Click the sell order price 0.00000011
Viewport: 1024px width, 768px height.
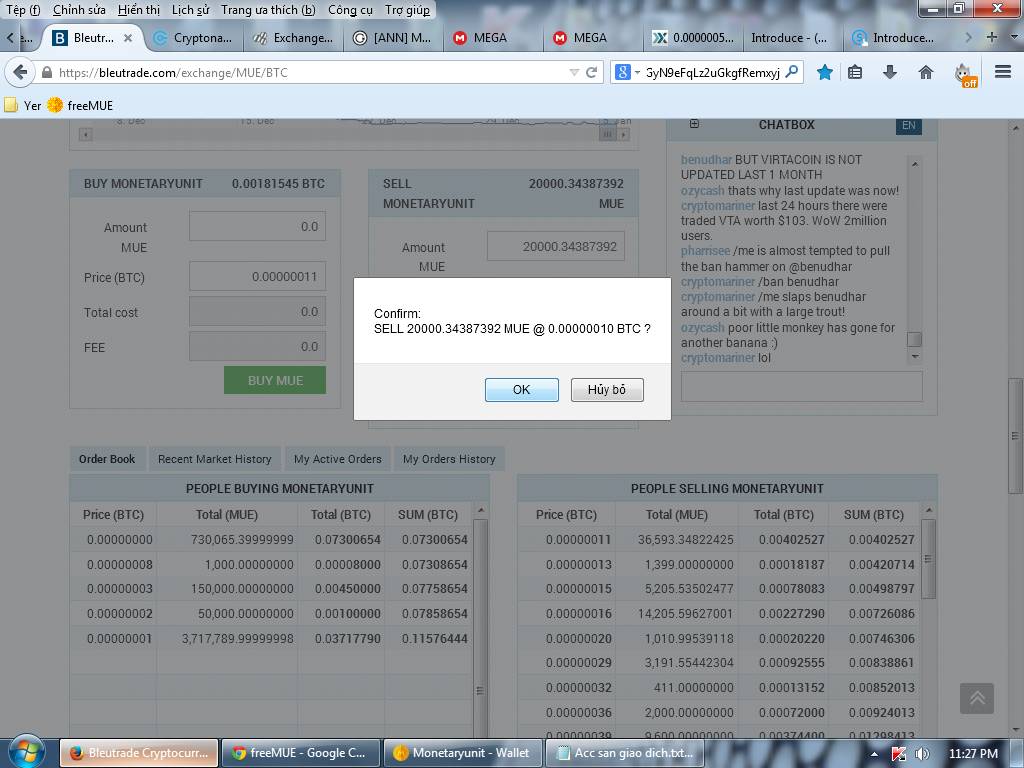579,539
